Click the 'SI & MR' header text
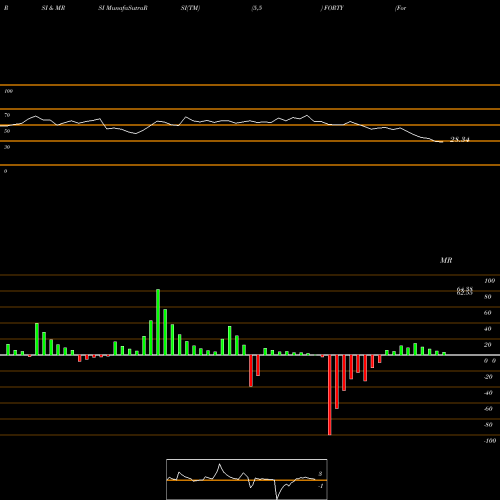Viewport: 500px width, 500px height. tap(53, 8)
